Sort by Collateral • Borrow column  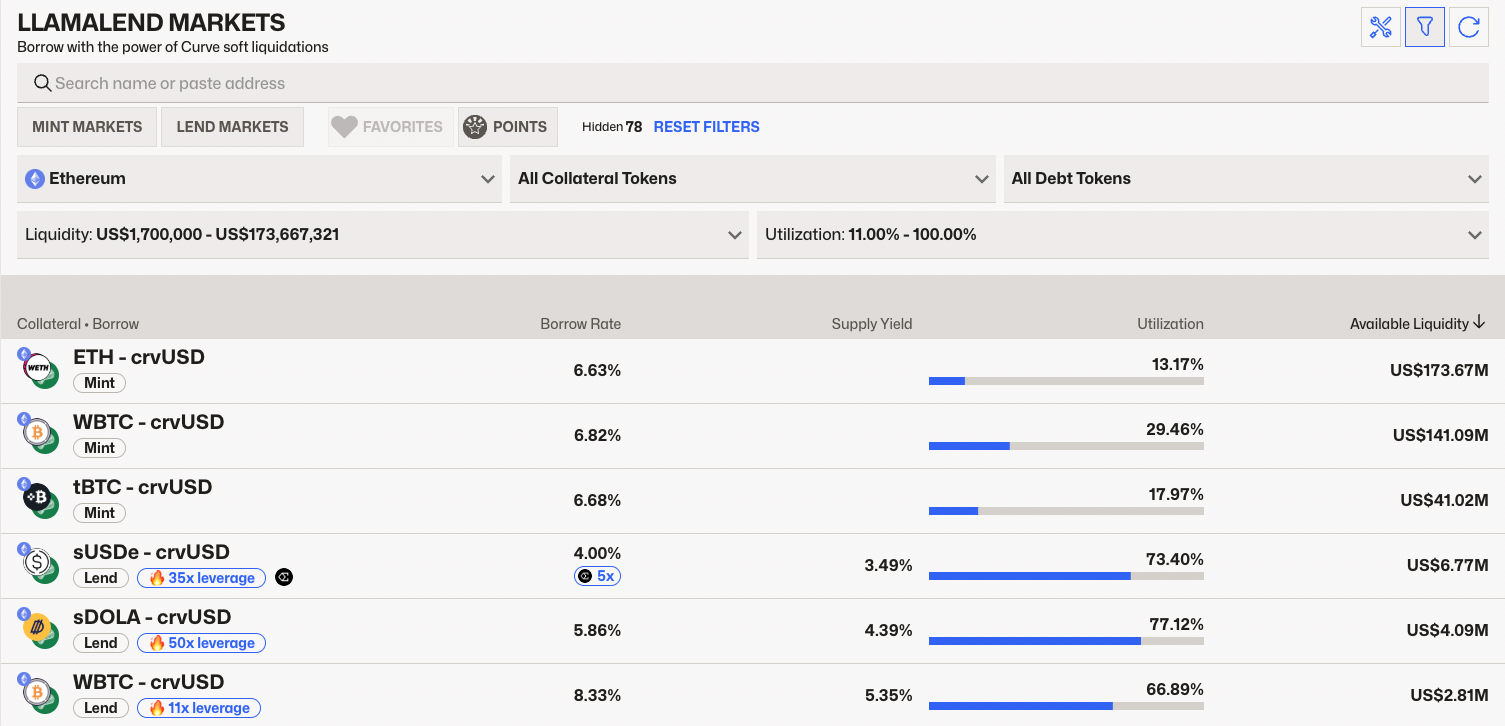coord(78,324)
